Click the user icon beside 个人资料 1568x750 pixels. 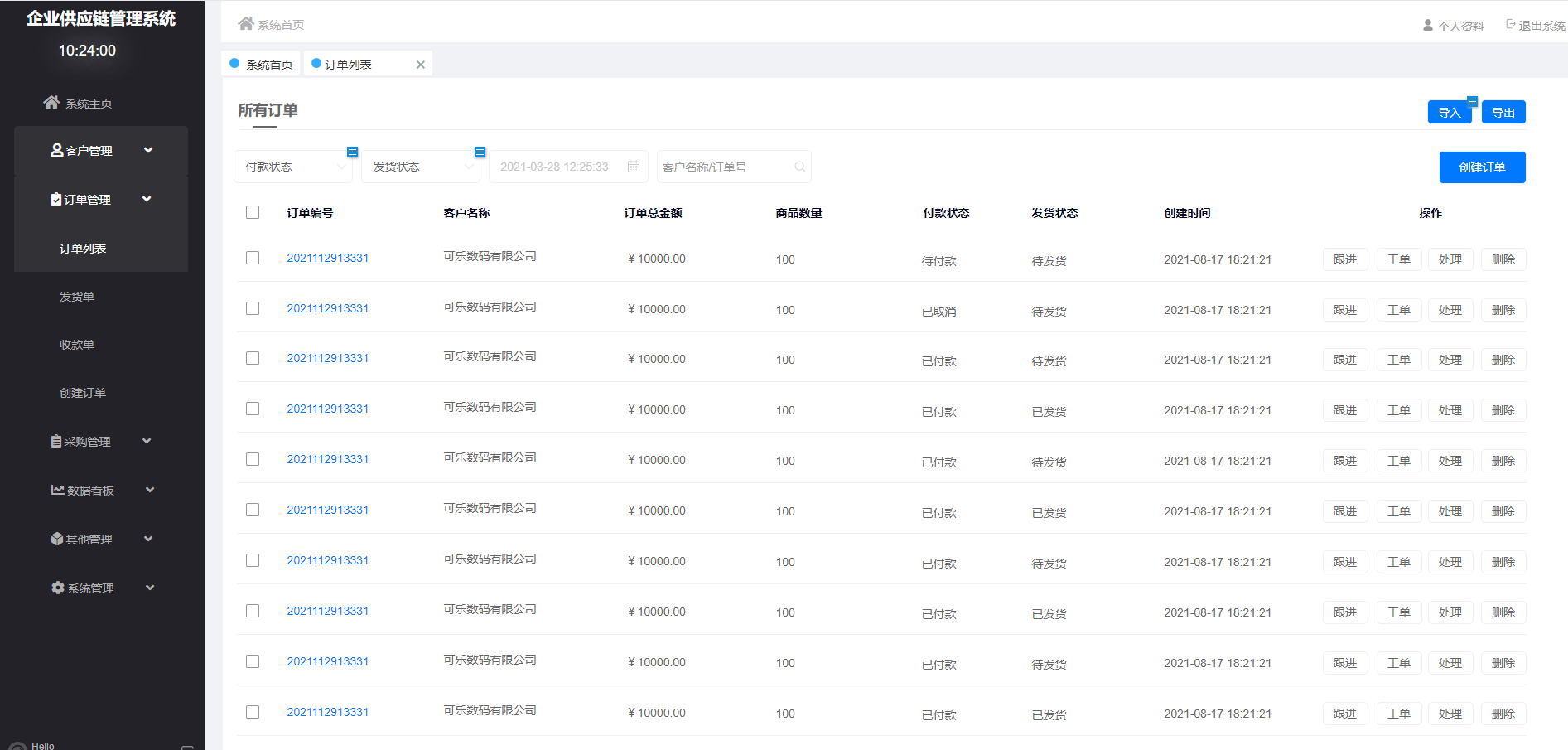point(1428,26)
